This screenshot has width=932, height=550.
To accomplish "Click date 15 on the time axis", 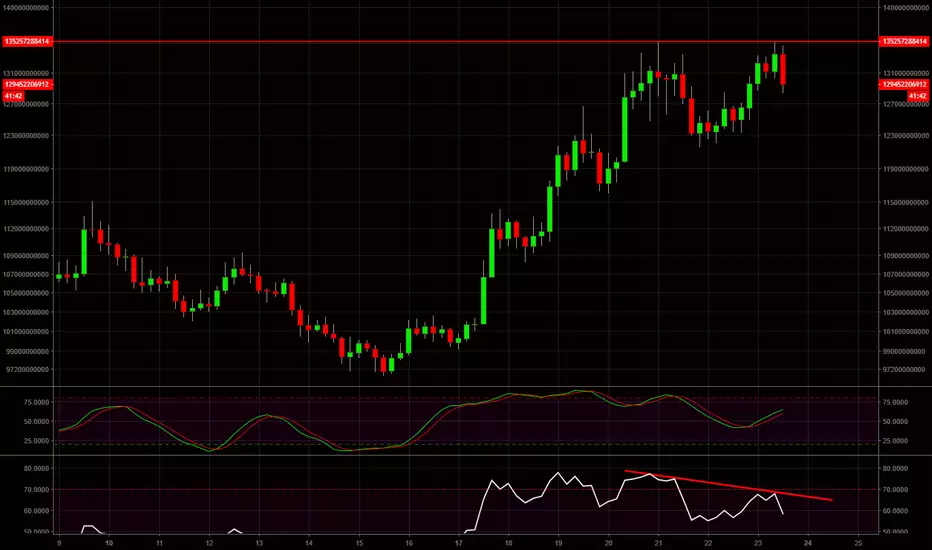I will click(359, 543).
